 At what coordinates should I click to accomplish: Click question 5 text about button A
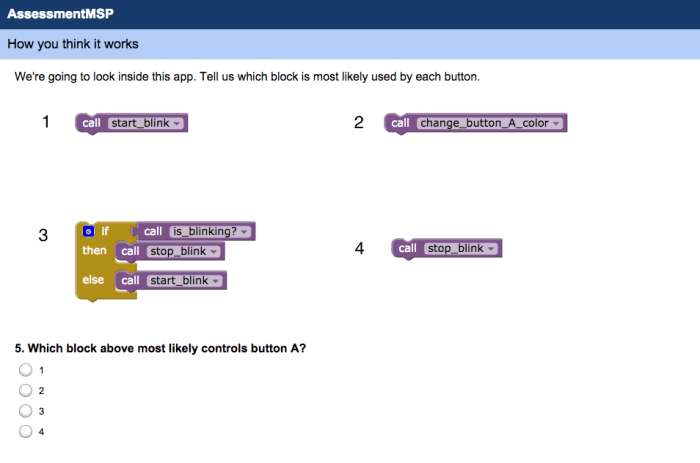coord(160,348)
